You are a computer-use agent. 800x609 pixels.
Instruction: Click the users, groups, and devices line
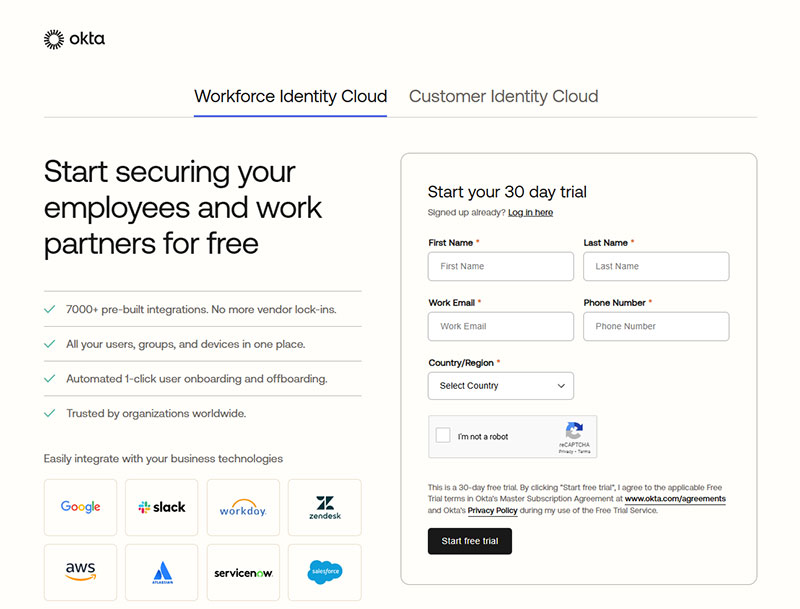point(185,344)
